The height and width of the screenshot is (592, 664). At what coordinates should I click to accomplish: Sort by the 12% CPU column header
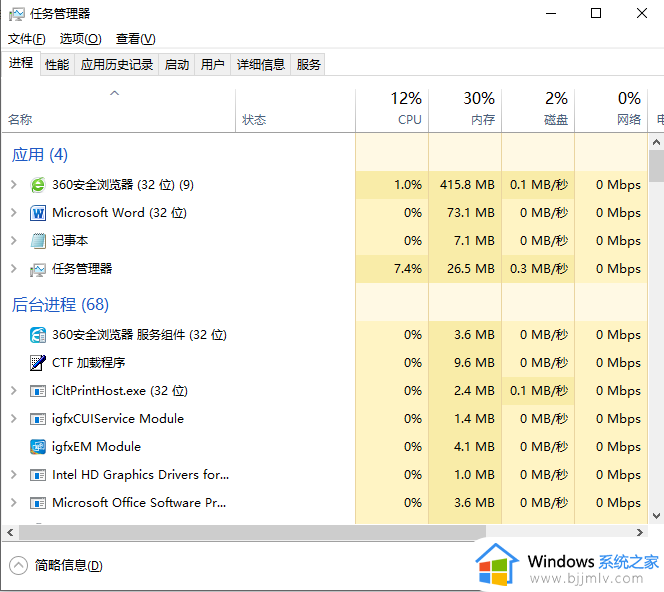(392, 111)
